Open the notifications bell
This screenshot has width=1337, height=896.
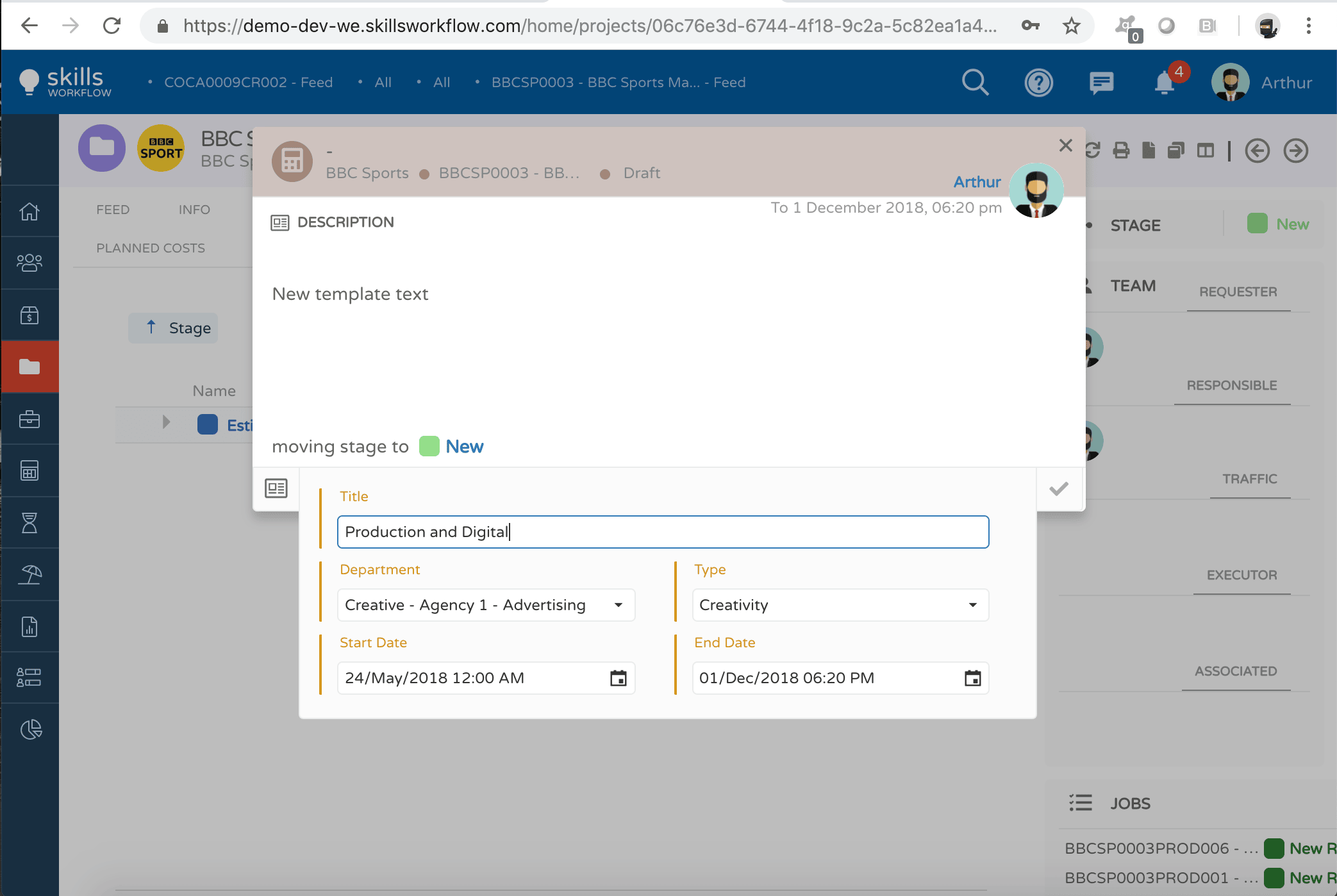tap(1165, 83)
